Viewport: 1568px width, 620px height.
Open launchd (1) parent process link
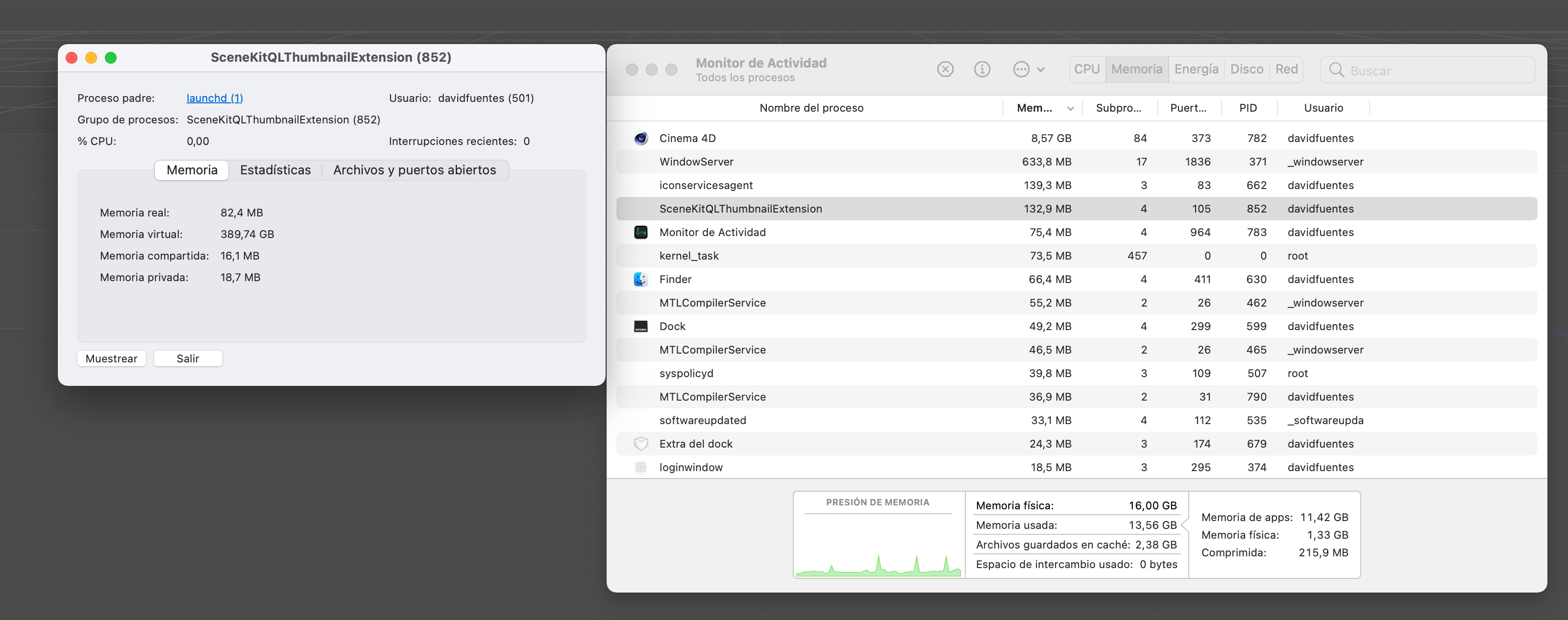pos(214,98)
